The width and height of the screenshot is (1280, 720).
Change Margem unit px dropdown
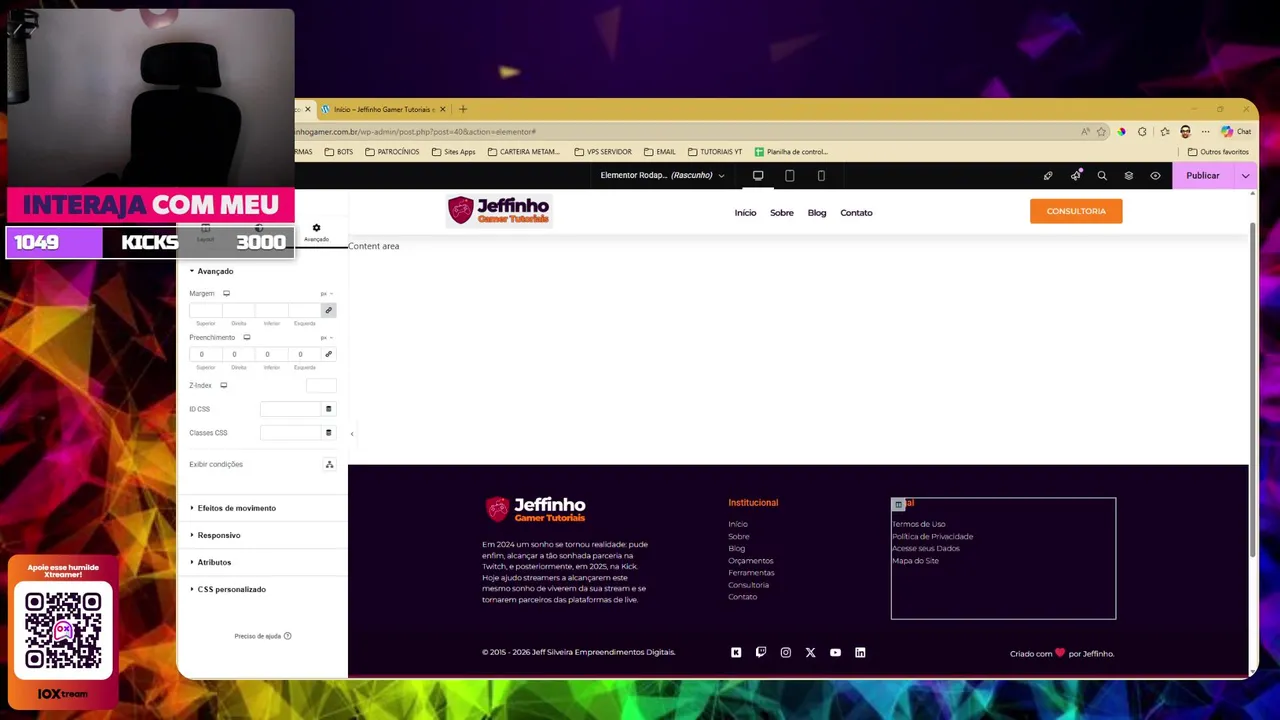pyautogui.click(x=326, y=294)
